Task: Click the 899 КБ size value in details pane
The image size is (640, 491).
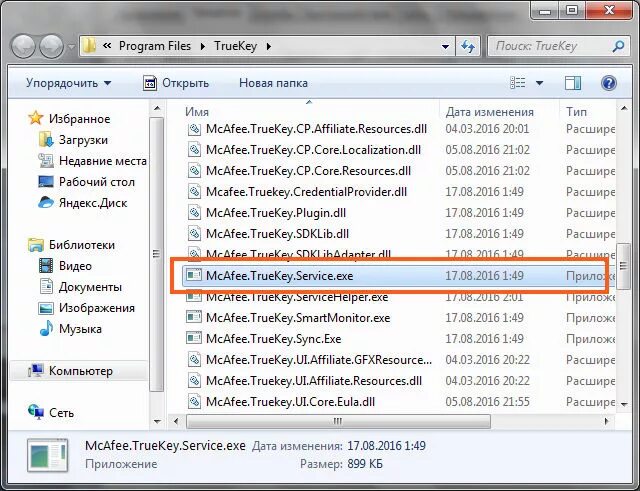Action: point(365,464)
